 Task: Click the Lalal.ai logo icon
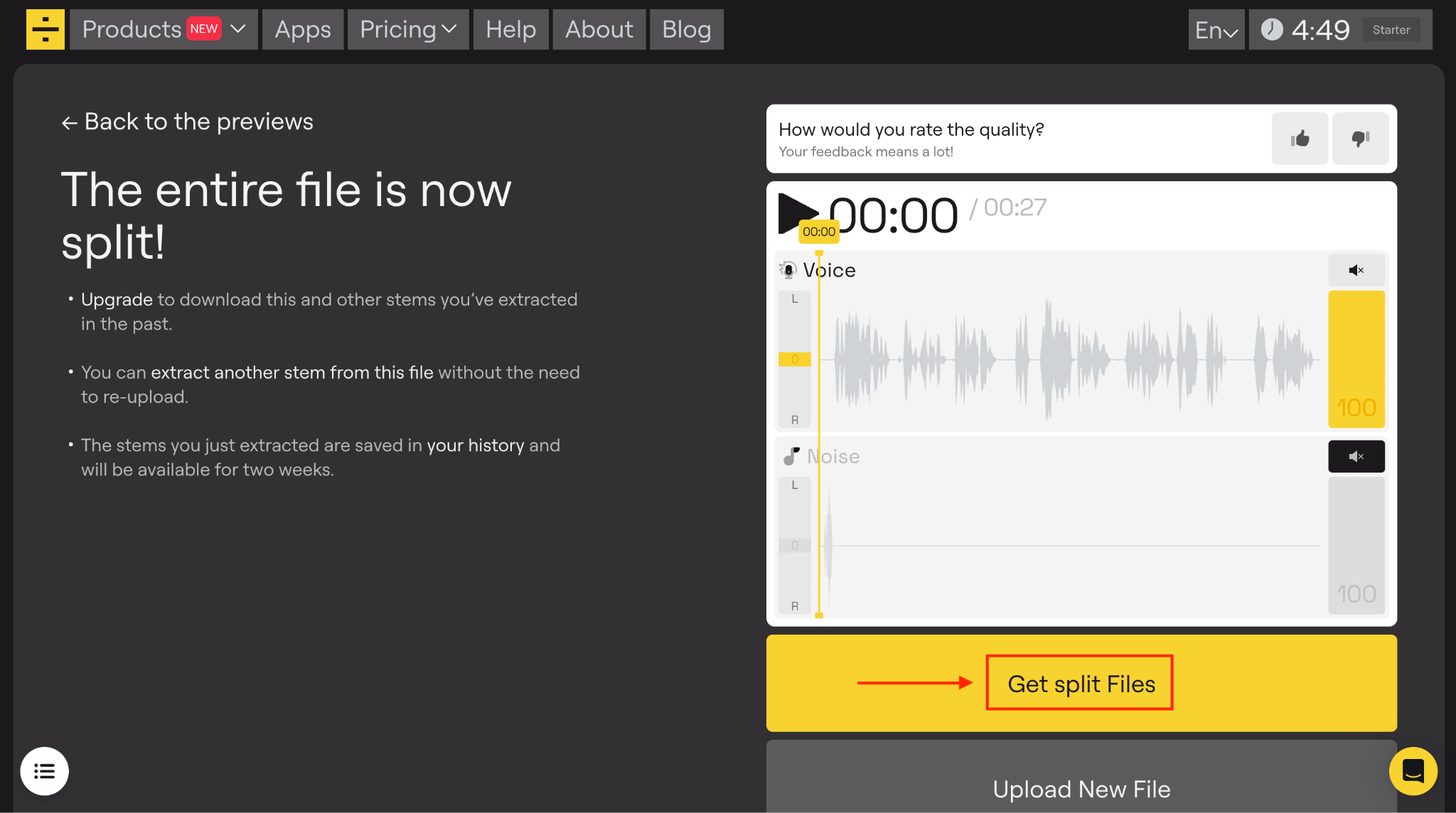tap(45, 29)
